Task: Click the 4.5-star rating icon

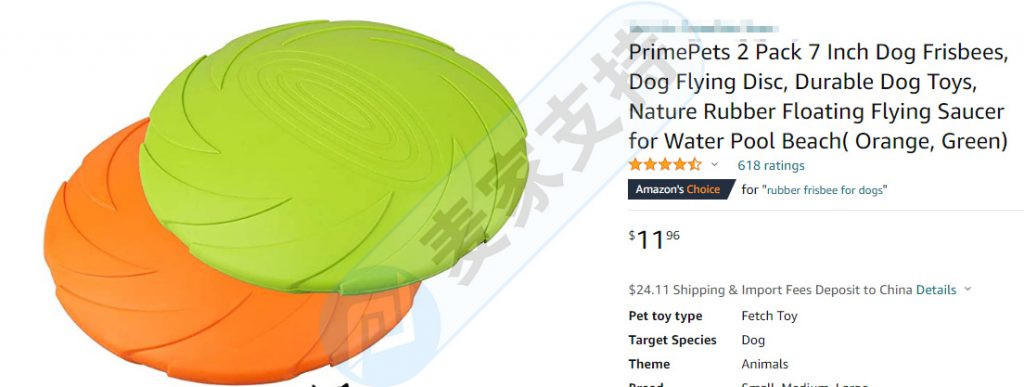Action: click(x=665, y=164)
